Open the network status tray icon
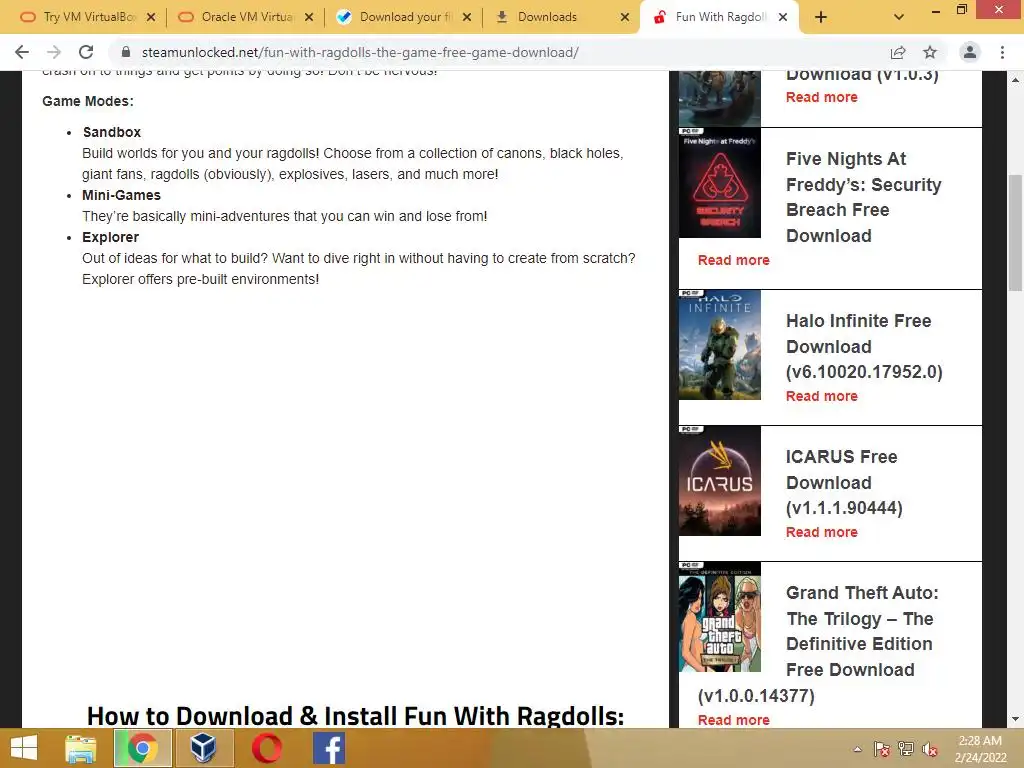The width and height of the screenshot is (1024, 768). click(x=906, y=749)
